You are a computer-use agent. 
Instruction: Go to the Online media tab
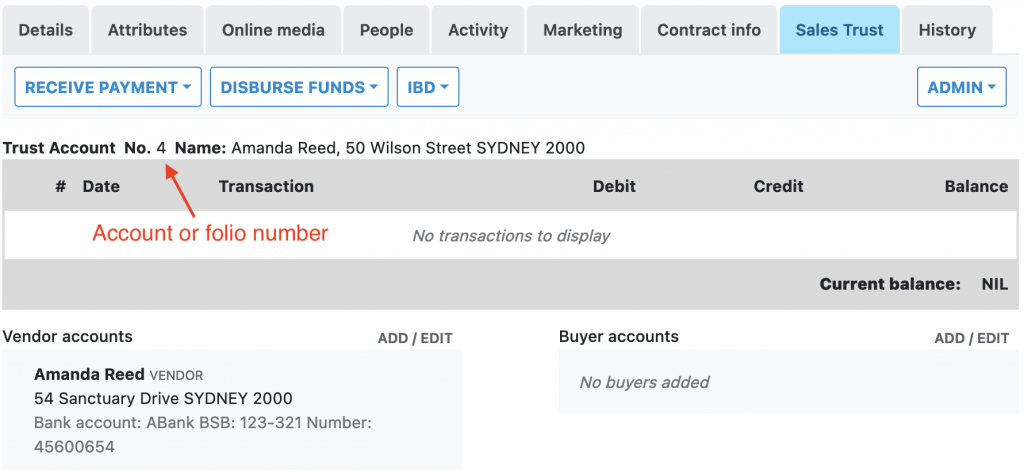[273, 30]
